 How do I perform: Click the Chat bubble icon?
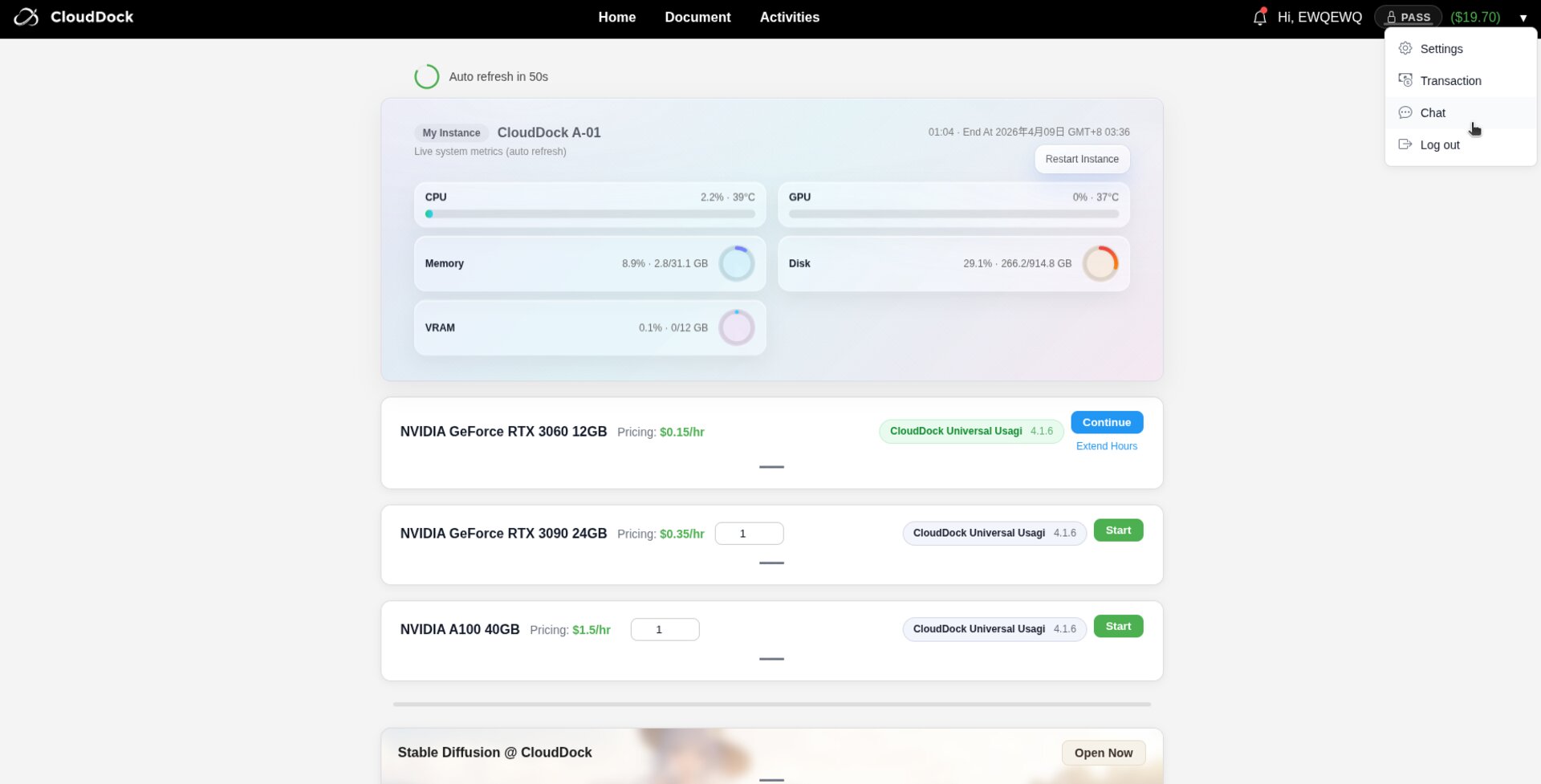[x=1405, y=112]
